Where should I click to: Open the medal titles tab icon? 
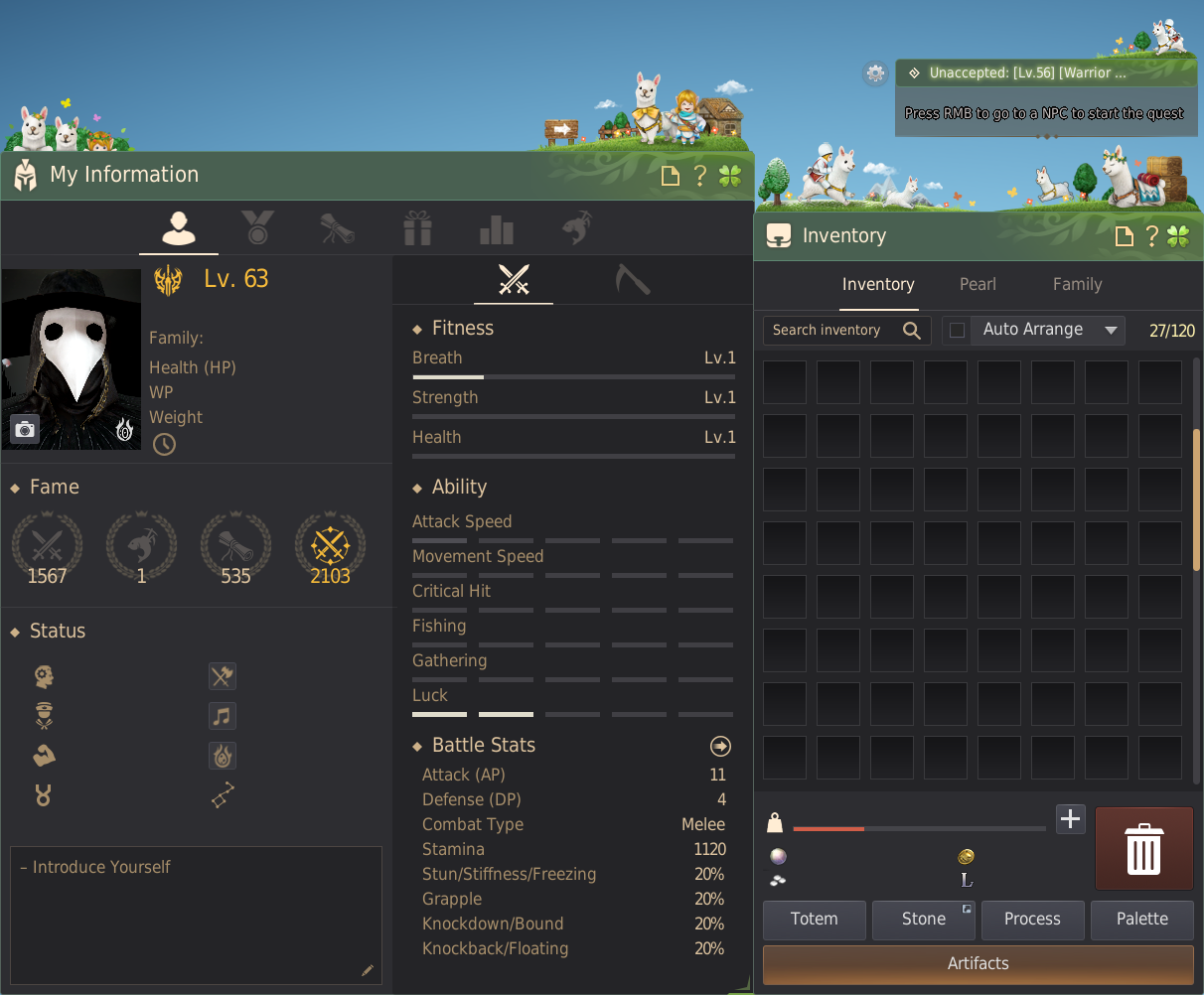pos(257,228)
